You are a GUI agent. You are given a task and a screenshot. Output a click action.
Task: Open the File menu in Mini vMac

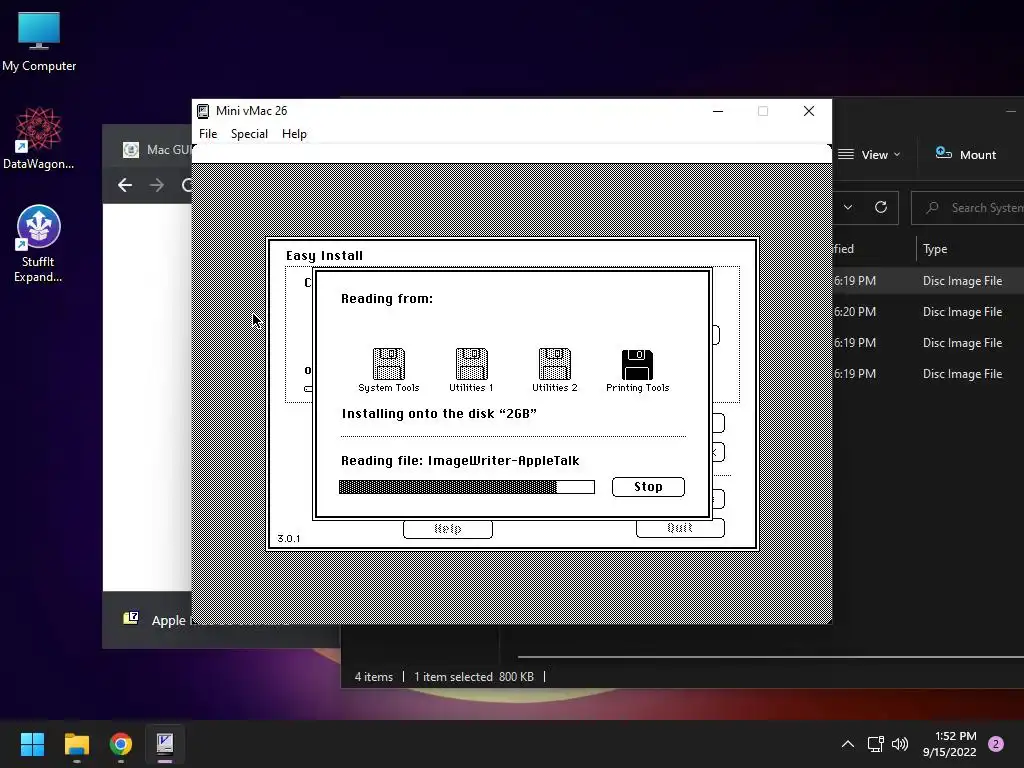(208, 133)
